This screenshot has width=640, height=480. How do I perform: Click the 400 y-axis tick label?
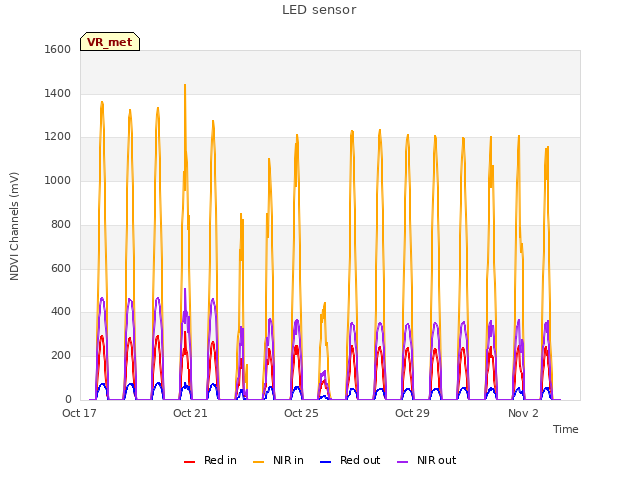pyautogui.click(x=61, y=312)
